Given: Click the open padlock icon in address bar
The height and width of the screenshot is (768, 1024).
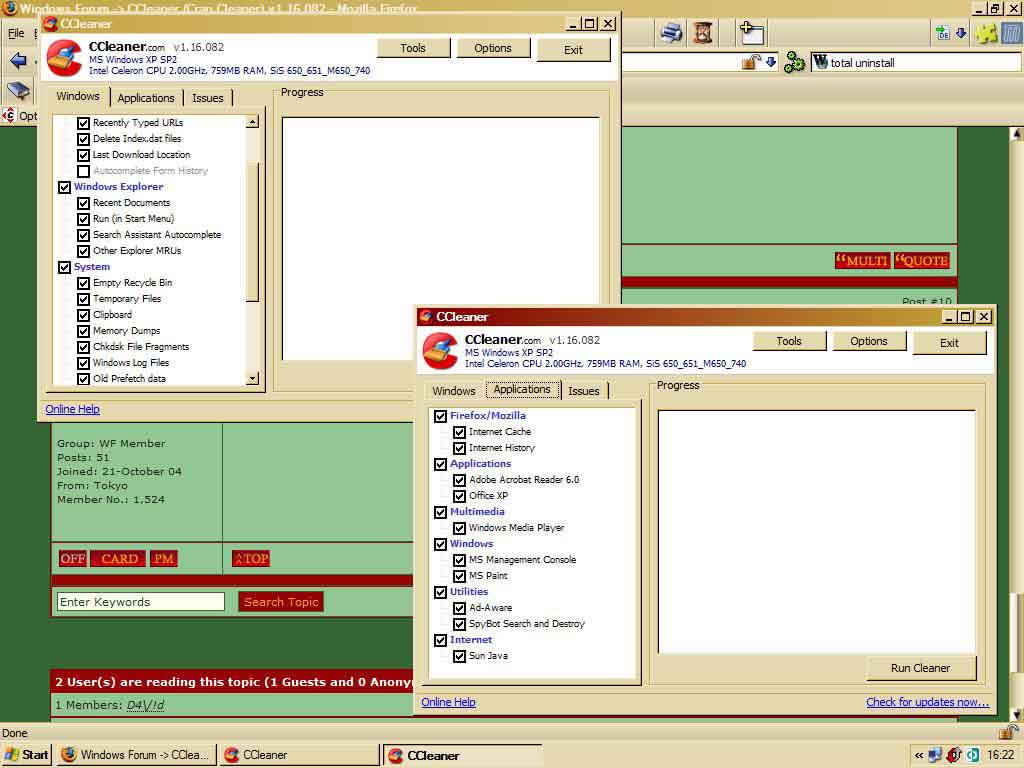Looking at the screenshot, I should (x=751, y=62).
